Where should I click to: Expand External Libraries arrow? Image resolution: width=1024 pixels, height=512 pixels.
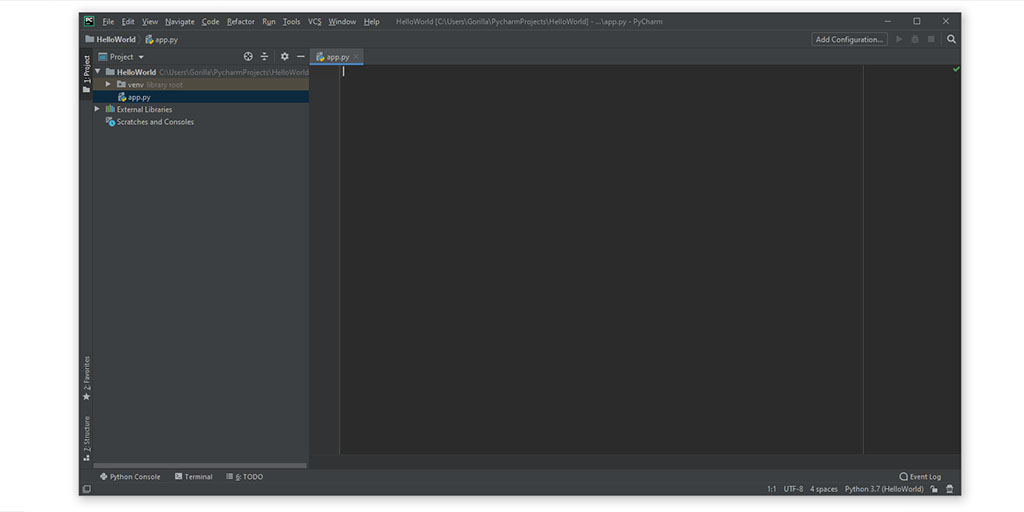click(x=97, y=109)
